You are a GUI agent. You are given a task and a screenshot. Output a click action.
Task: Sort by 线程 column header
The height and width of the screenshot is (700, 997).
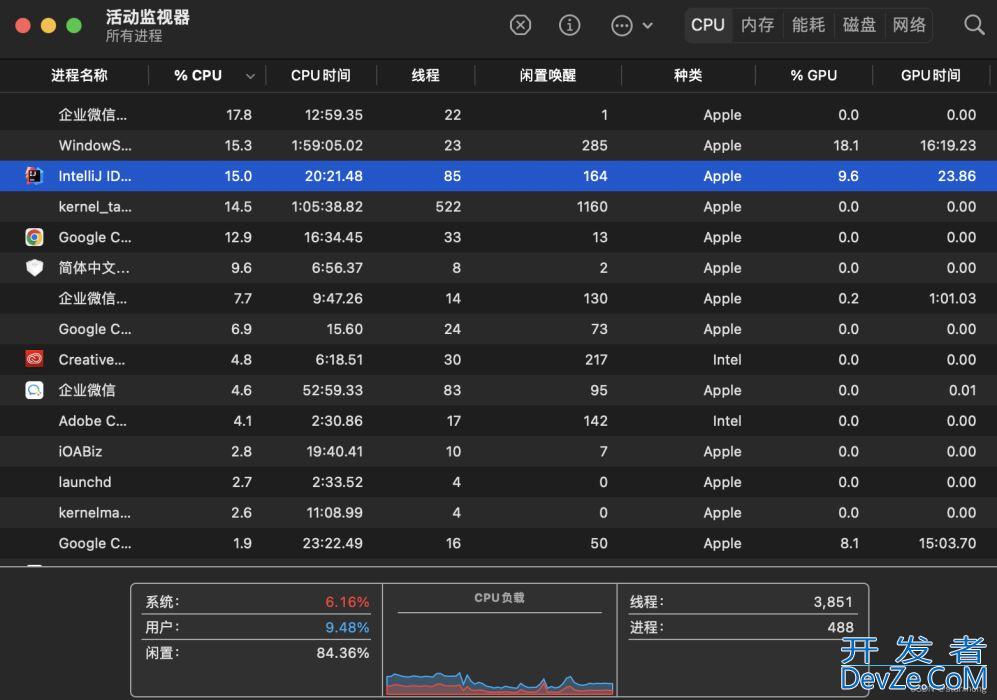[x=425, y=76]
